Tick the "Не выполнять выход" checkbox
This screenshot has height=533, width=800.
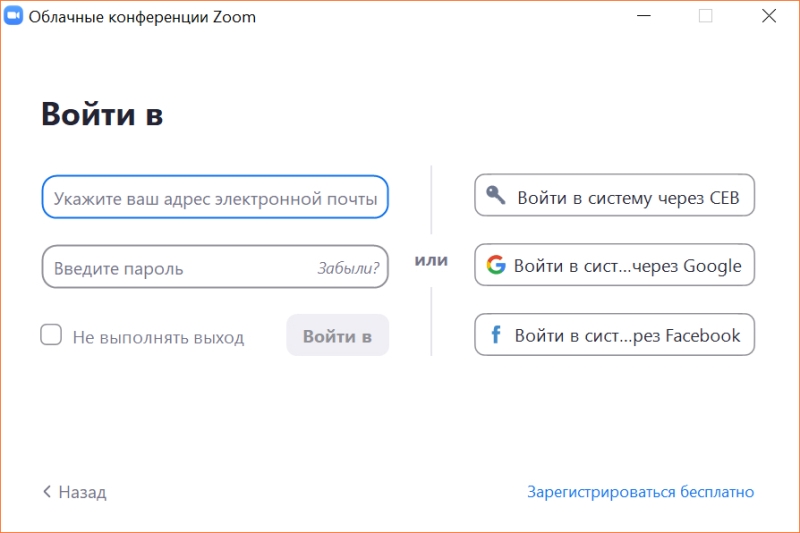coord(51,335)
